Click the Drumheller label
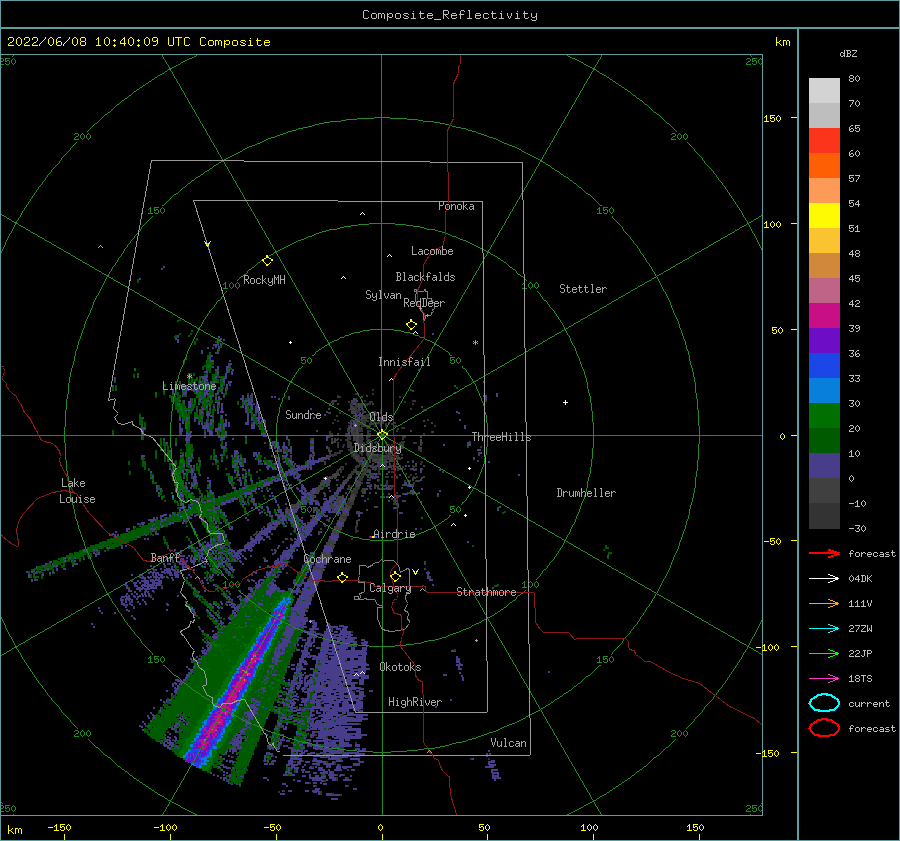Image resolution: width=900 pixels, height=841 pixels. pos(586,493)
